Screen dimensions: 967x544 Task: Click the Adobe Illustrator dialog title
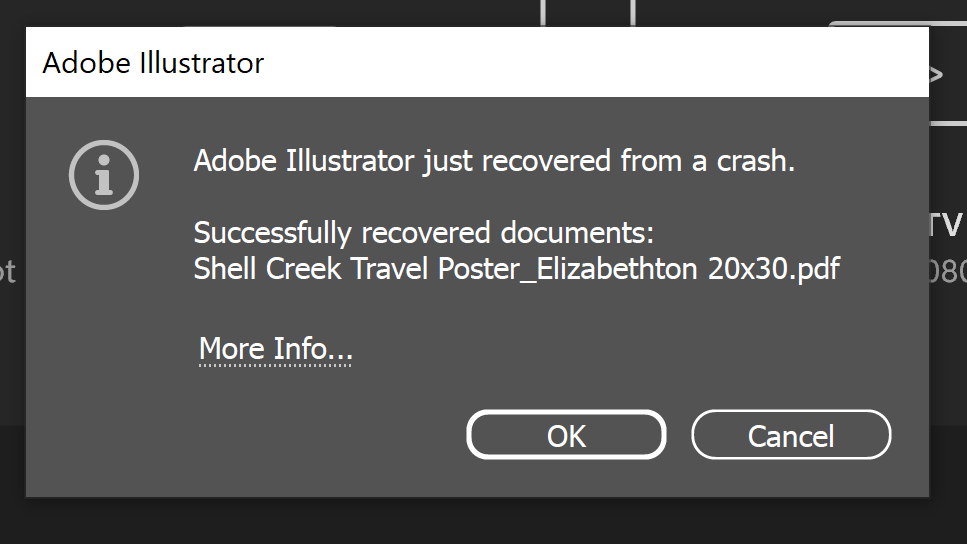point(153,64)
